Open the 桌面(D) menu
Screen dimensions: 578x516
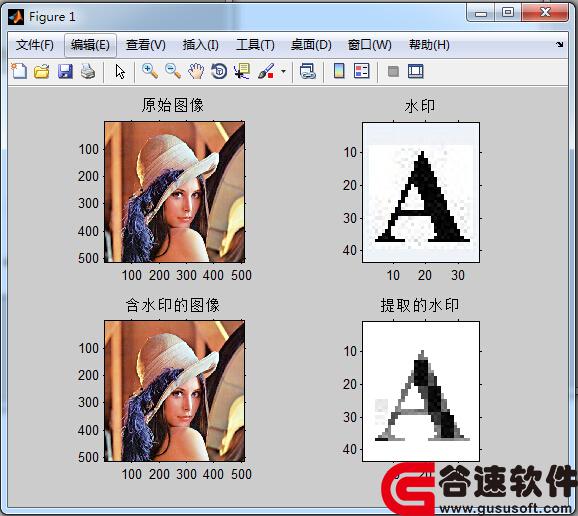311,45
